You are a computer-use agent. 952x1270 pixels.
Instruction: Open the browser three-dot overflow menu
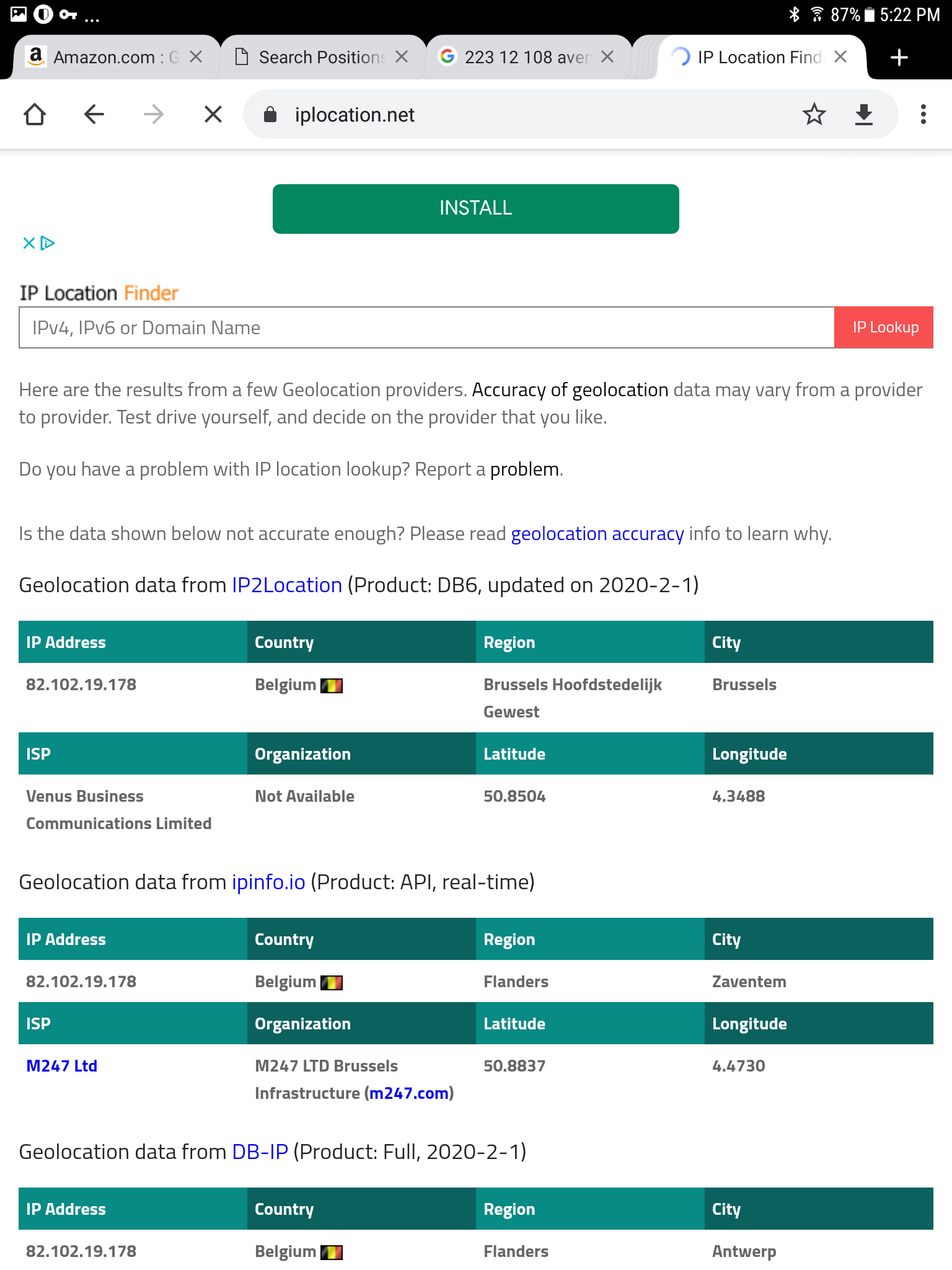(x=923, y=114)
